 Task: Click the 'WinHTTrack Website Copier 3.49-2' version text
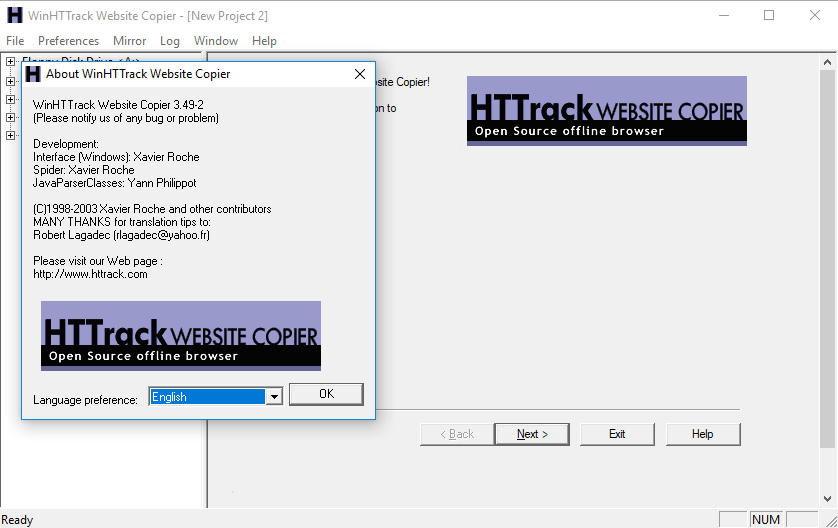(x=118, y=105)
